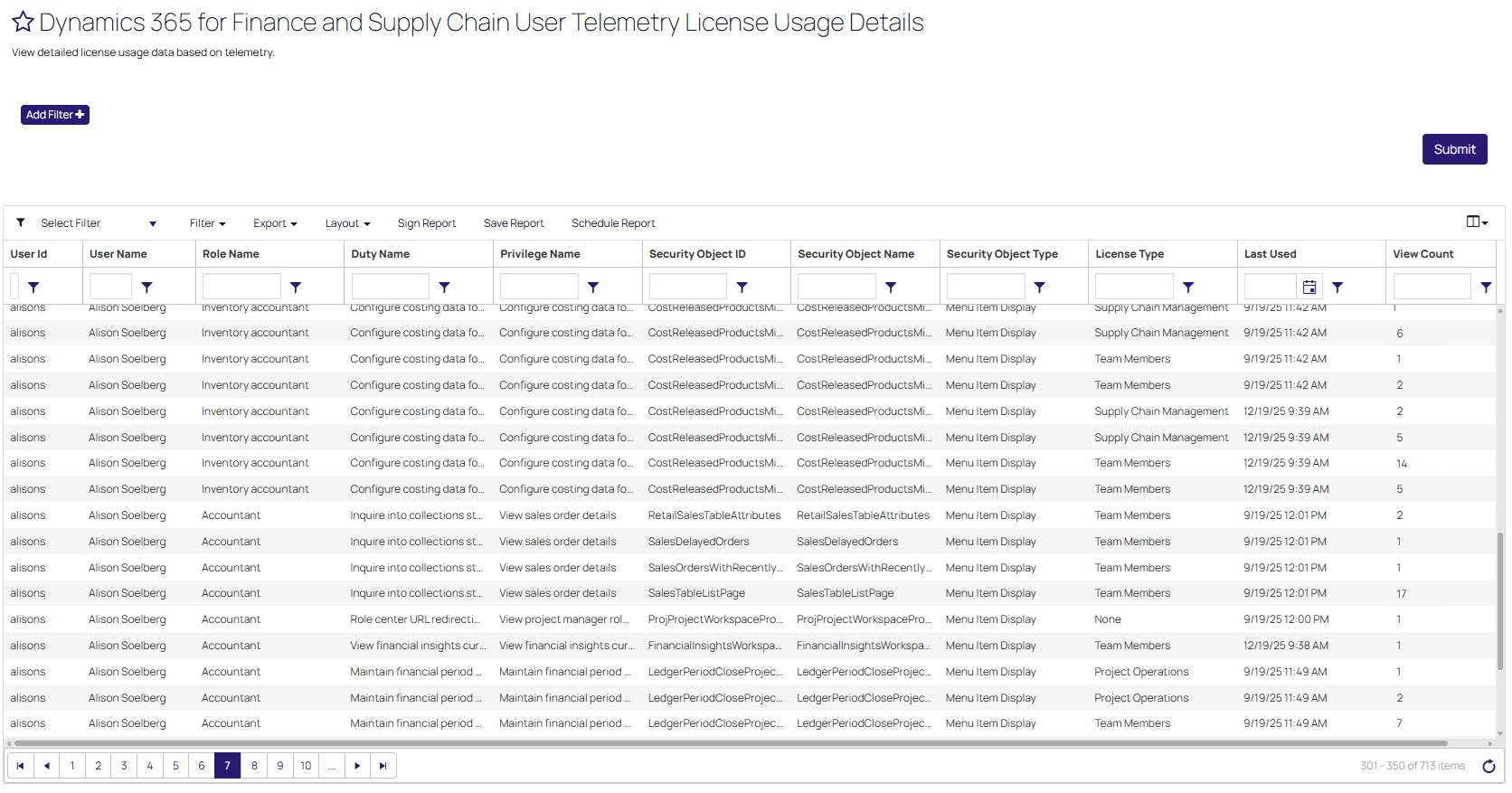
Task: Open the Last Used calendar date picker
Action: (x=1309, y=288)
